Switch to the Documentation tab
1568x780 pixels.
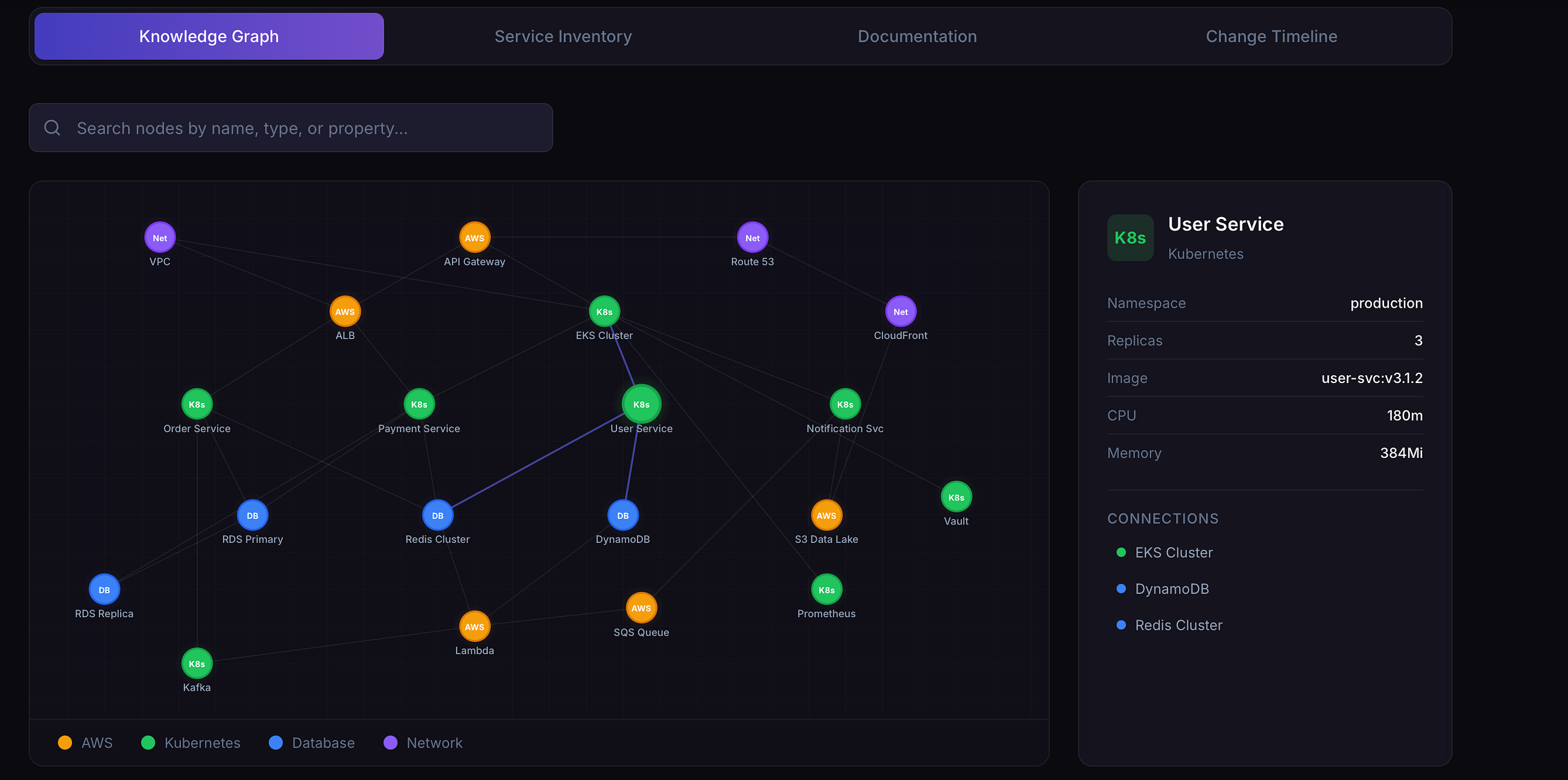[917, 37]
